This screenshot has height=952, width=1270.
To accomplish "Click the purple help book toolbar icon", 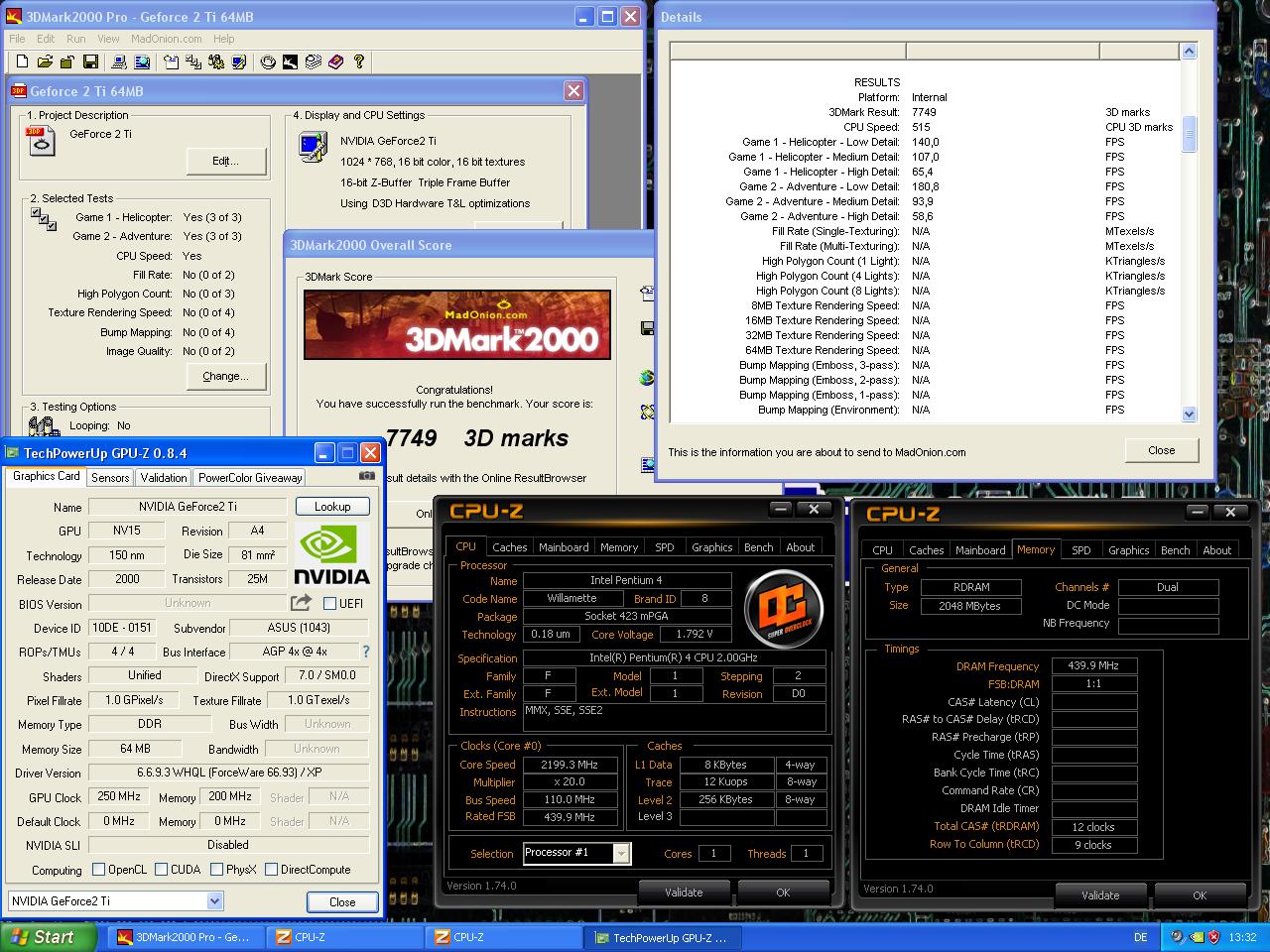I will point(336,62).
